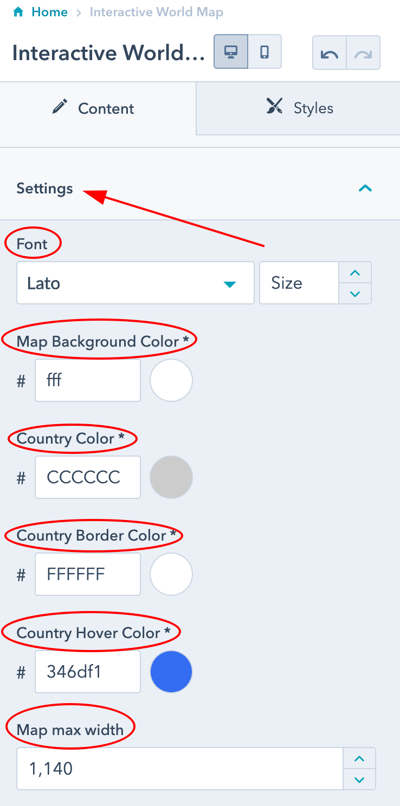
Task: Click Map Background Color hex field
Action: point(87,380)
